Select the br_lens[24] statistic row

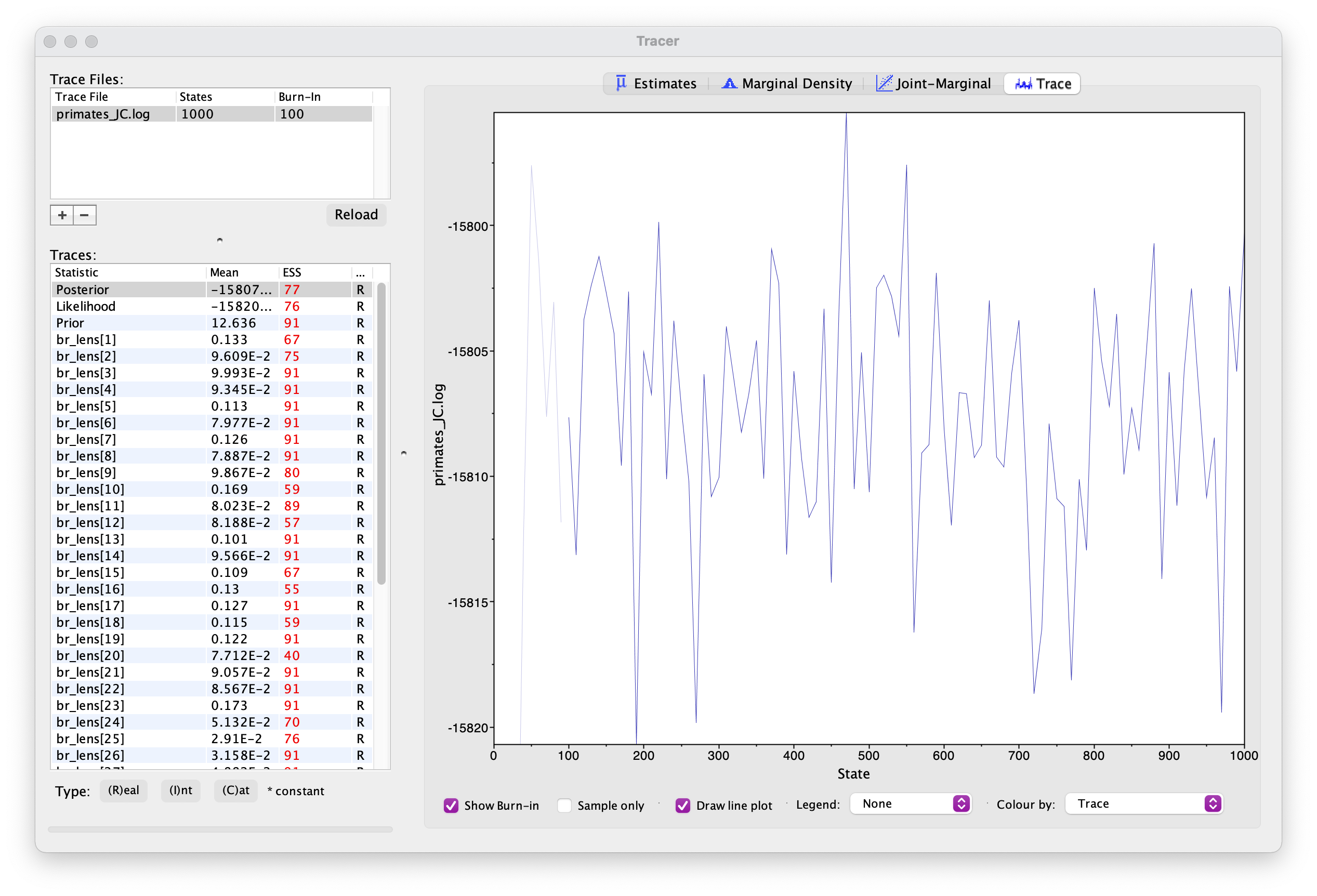212,722
